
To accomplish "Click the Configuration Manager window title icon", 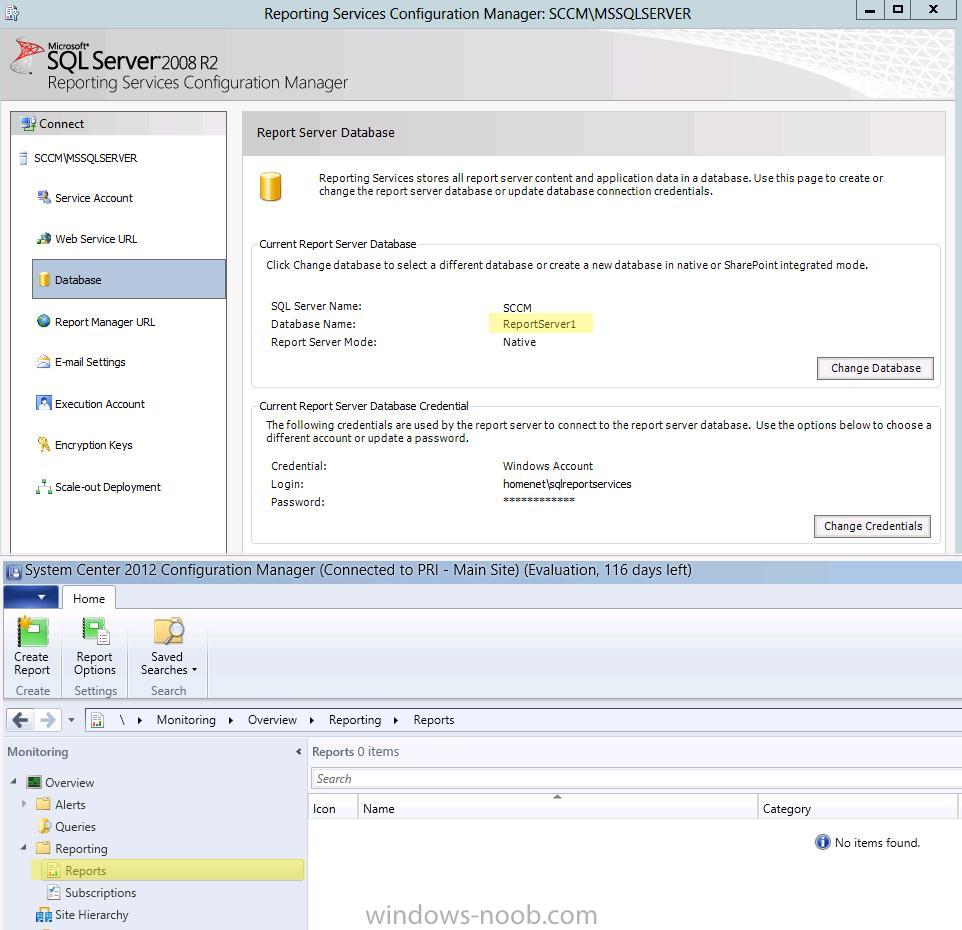I will 13,571.
